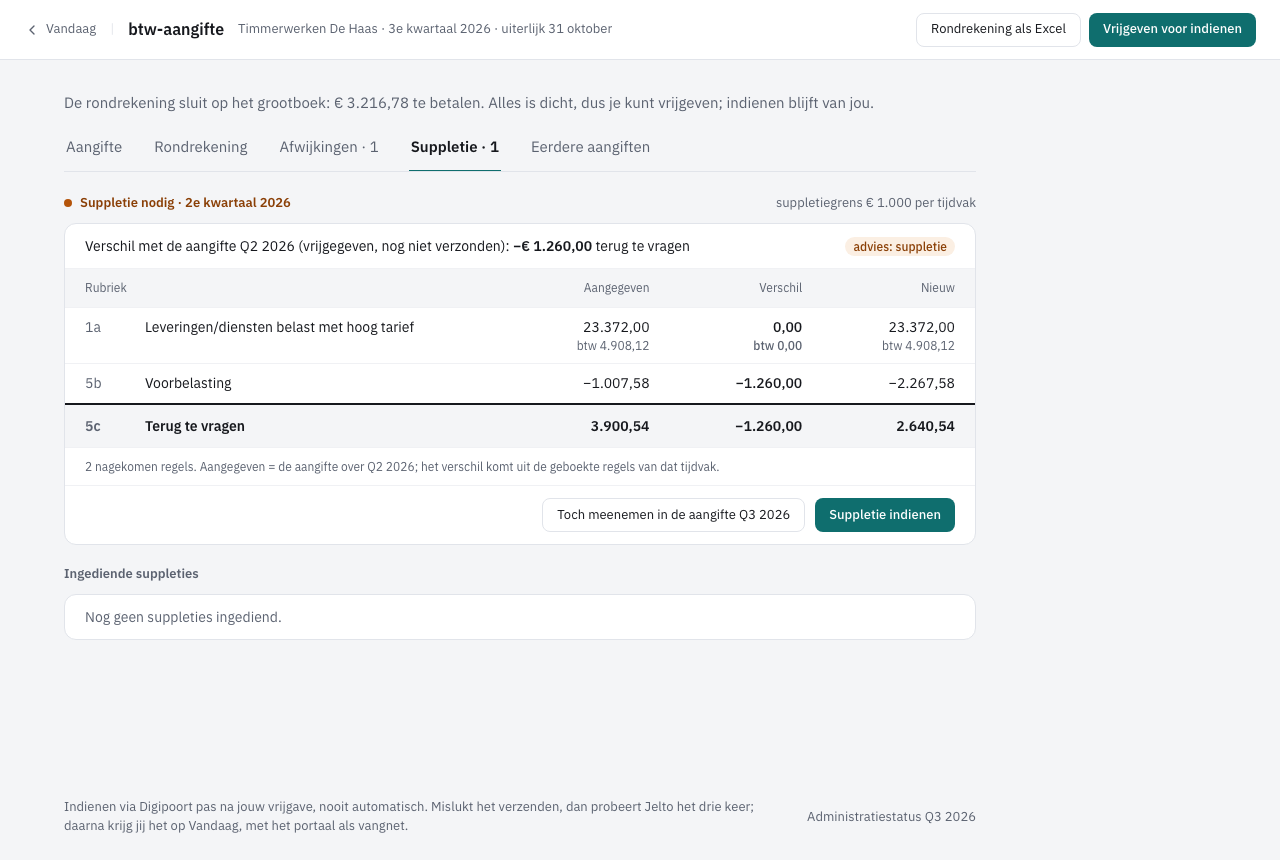Click the Aangegeven column header
The width and height of the screenshot is (1280, 860).
617,288
